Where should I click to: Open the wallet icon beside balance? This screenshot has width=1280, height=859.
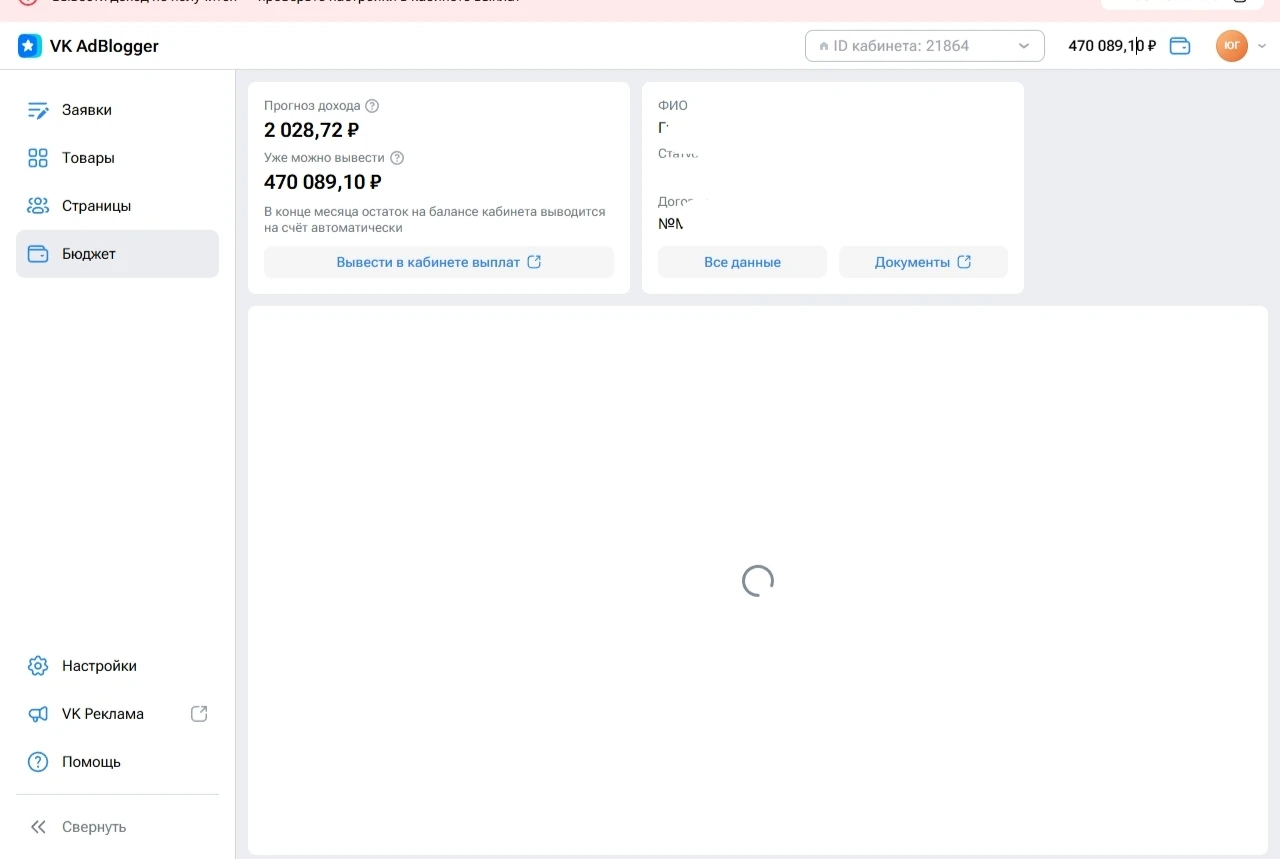click(x=1180, y=46)
